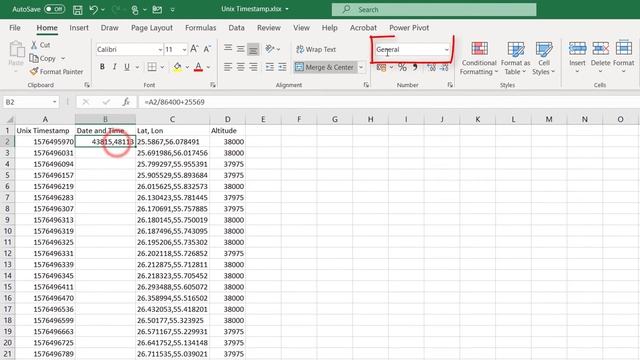Click Increase Decimal icon
The width and height of the screenshot is (640, 360).
click(x=431, y=67)
